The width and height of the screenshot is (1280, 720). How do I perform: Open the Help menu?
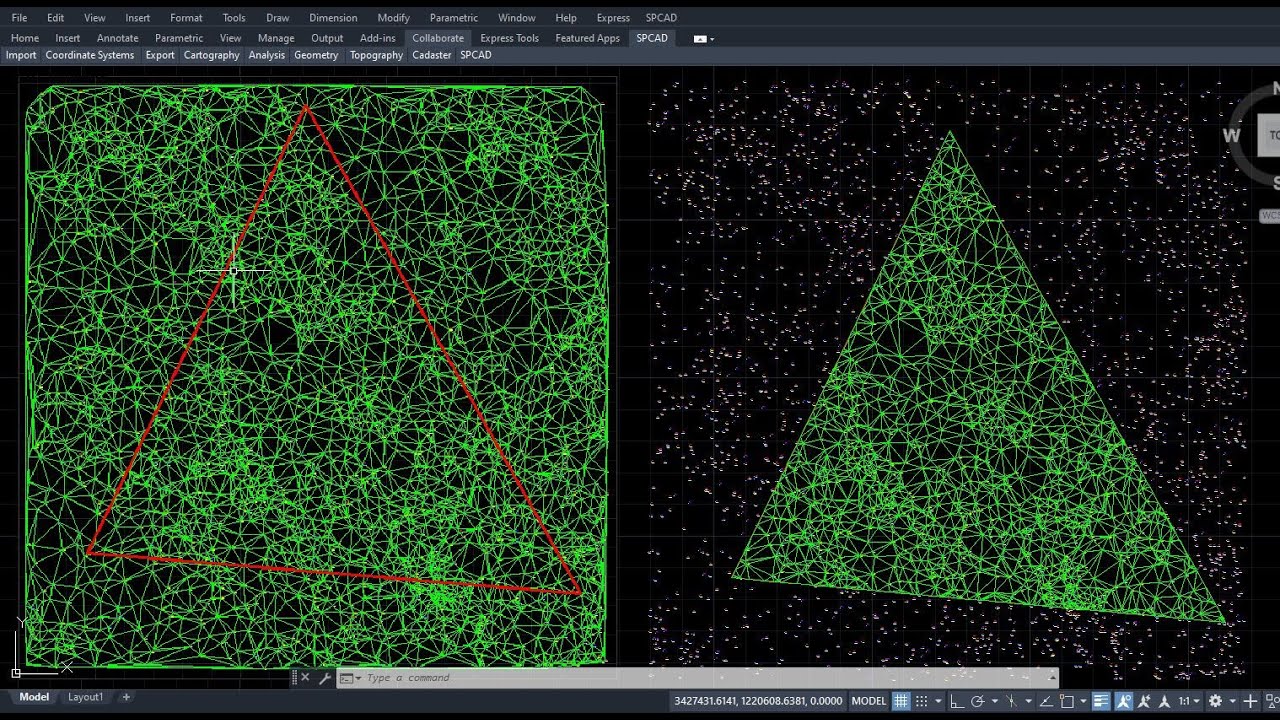tap(566, 18)
